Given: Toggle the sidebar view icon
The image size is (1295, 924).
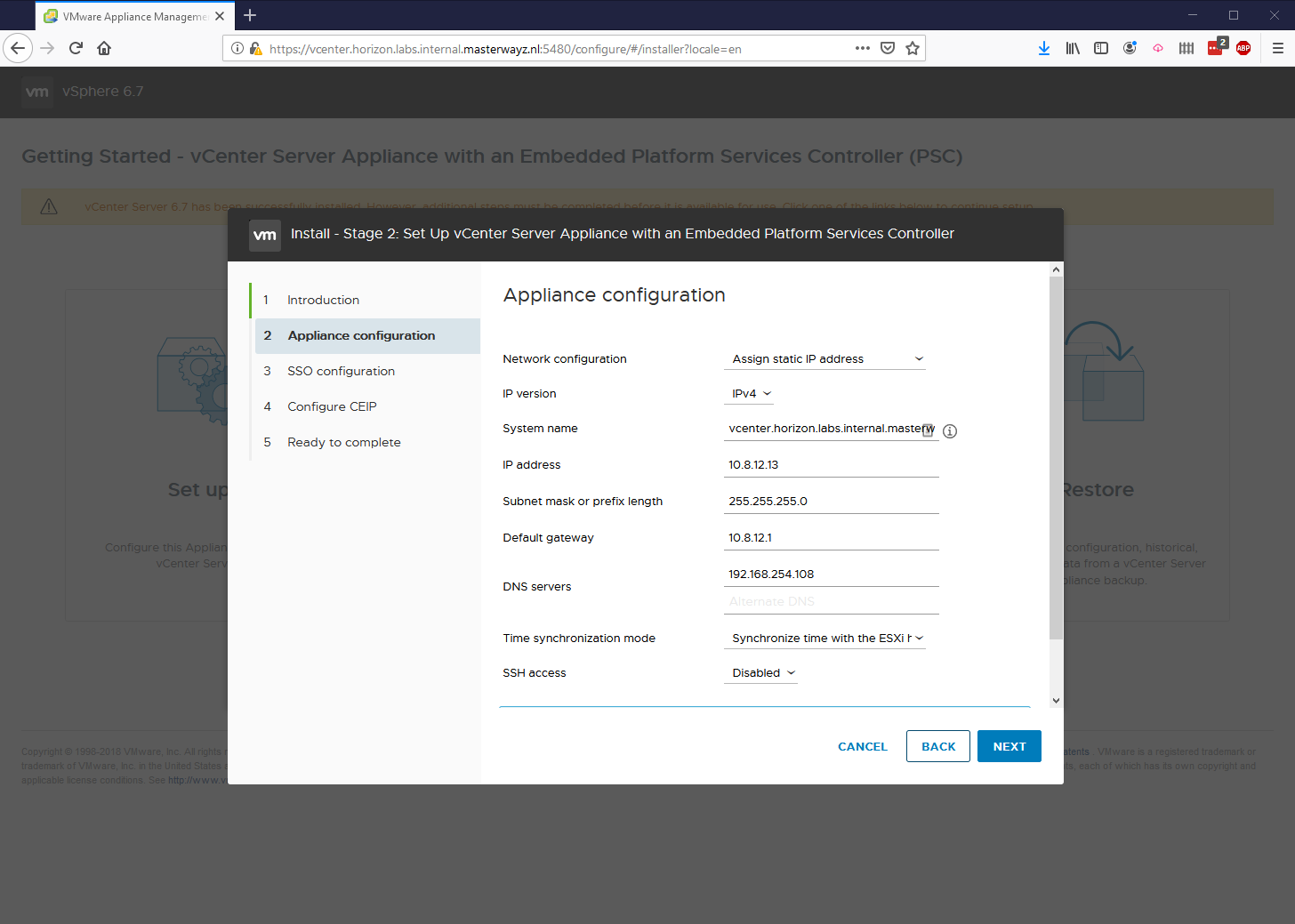Looking at the screenshot, I should point(1101,48).
